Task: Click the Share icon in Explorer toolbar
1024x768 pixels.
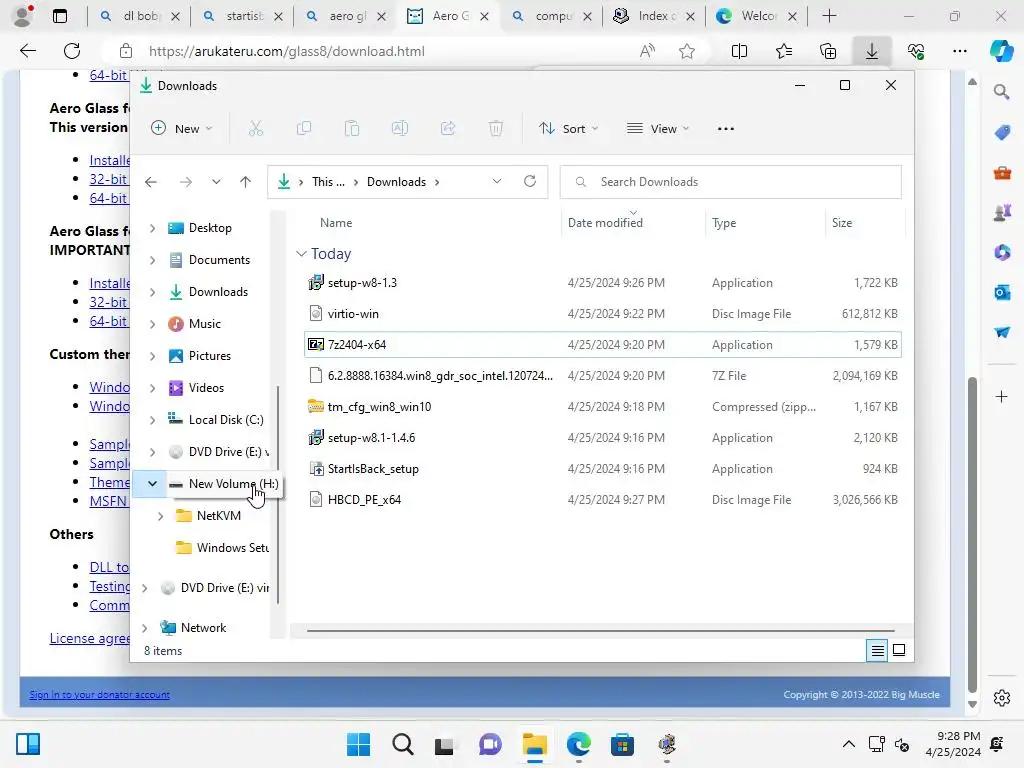Action: click(x=448, y=129)
